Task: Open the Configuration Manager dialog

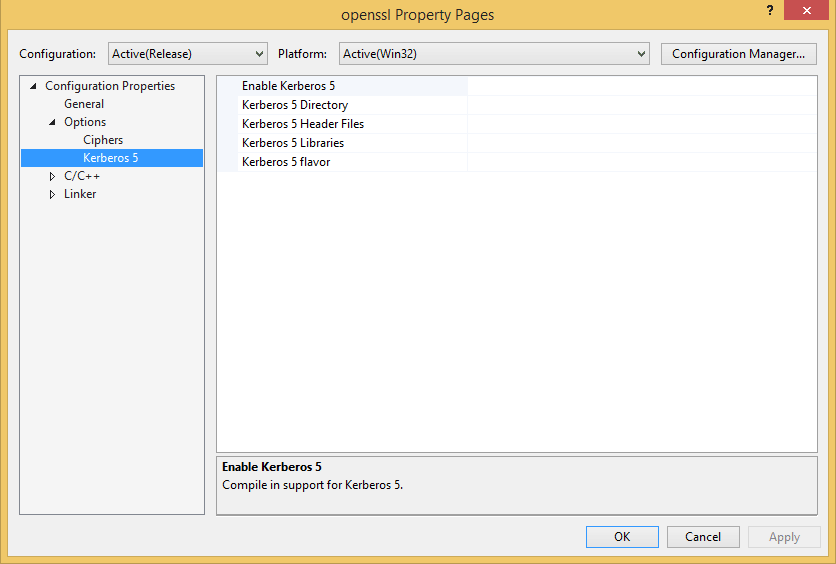Action: (x=738, y=54)
